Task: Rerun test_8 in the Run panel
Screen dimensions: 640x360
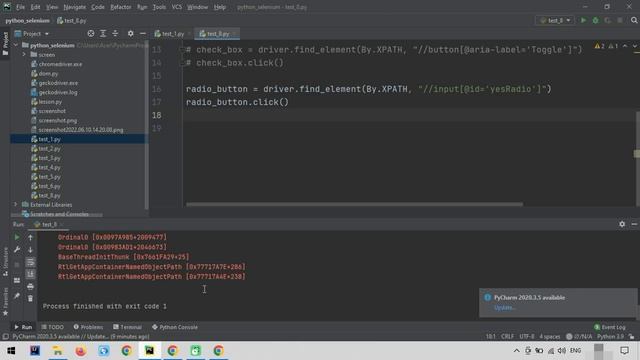Action: (17, 237)
